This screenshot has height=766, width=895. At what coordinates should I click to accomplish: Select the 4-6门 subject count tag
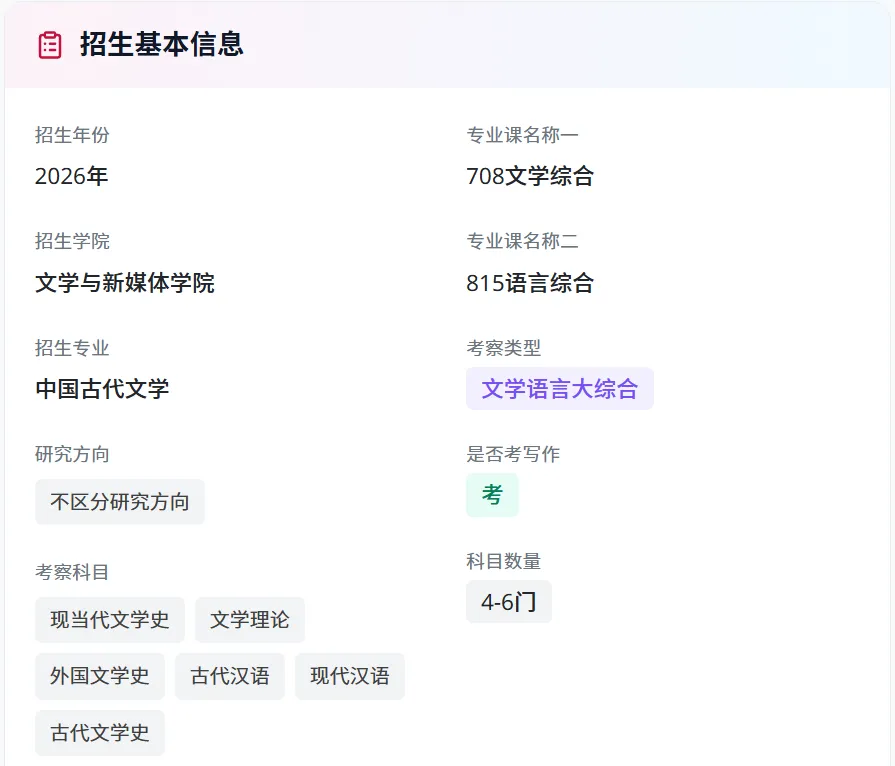click(509, 602)
